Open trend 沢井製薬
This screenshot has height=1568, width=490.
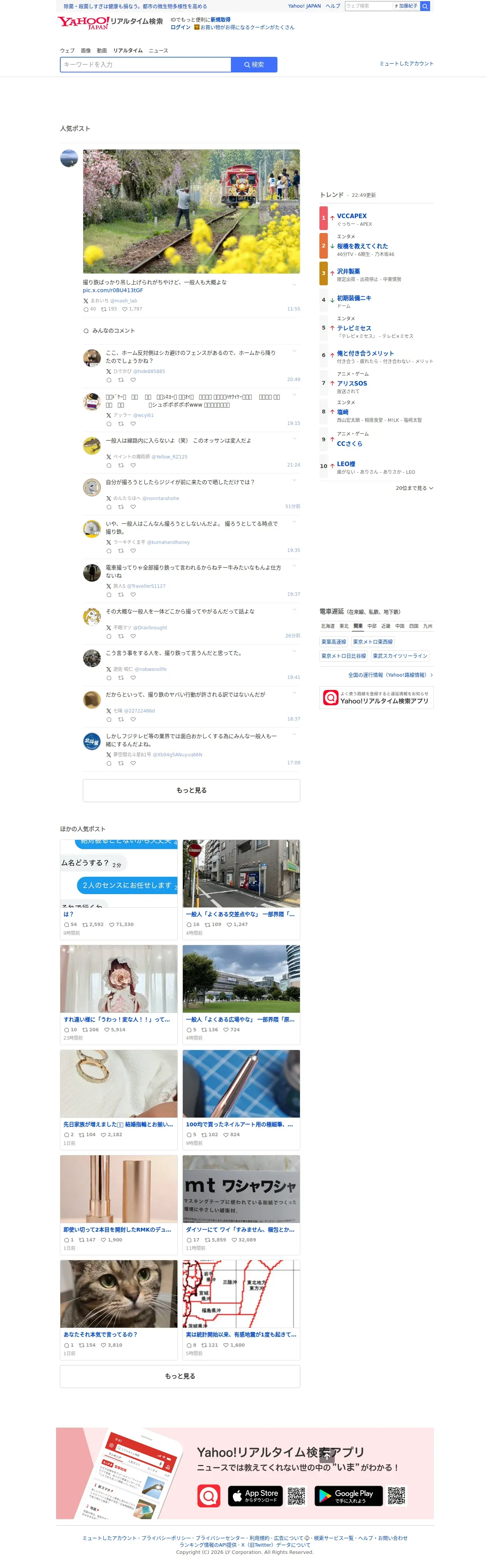pyautogui.click(x=348, y=272)
